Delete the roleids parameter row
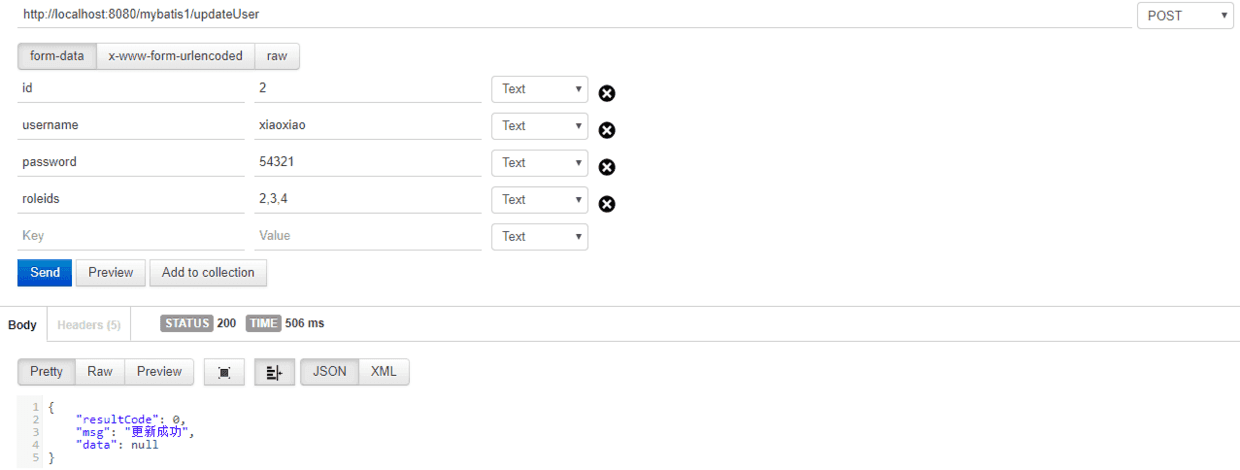1240x470 pixels. [607, 205]
